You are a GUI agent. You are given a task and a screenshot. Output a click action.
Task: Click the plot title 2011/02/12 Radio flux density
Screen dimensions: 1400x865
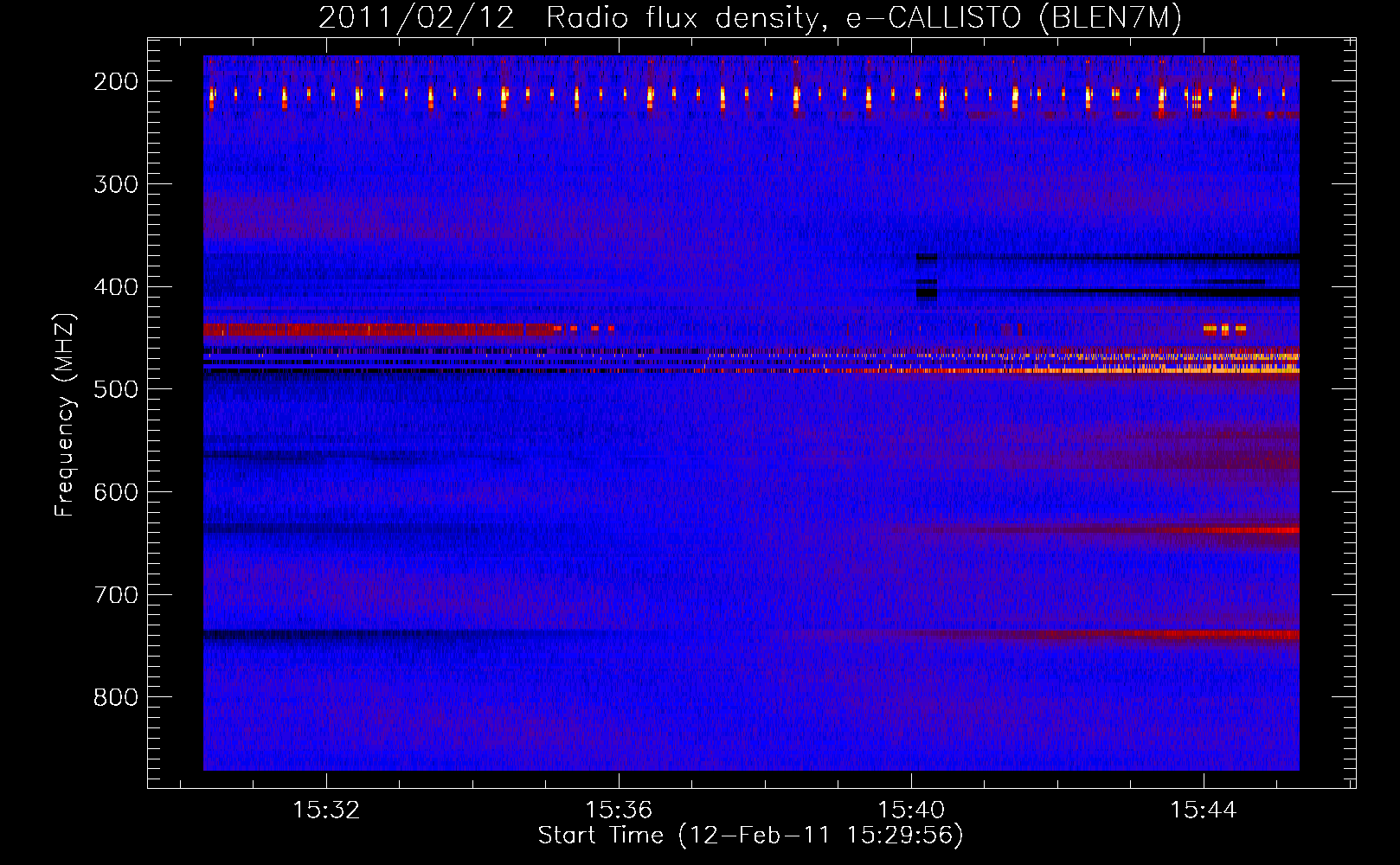(x=750, y=17)
